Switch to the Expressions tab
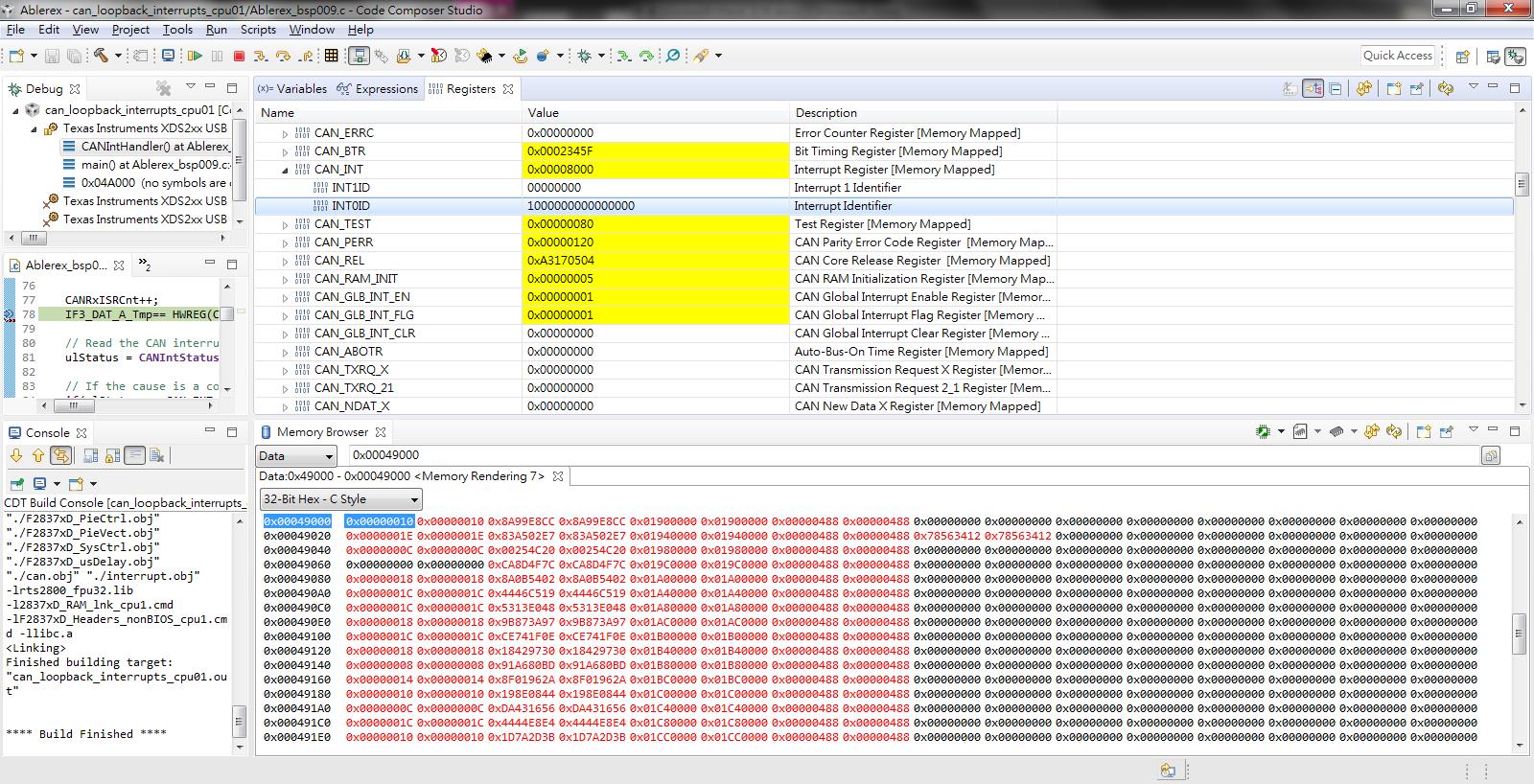 pos(377,89)
